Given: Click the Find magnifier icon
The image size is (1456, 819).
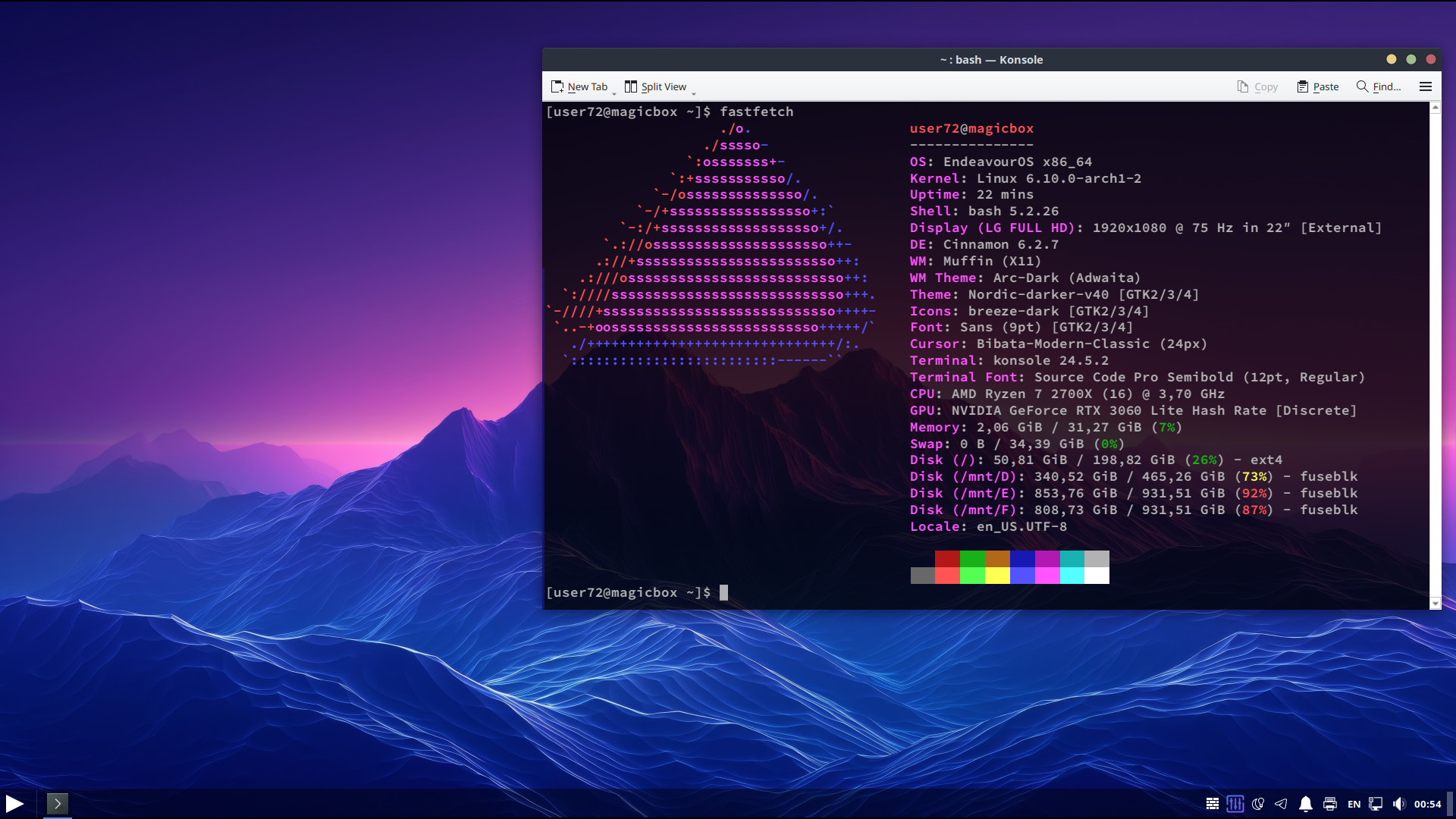Looking at the screenshot, I should click(x=1363, y=86).
